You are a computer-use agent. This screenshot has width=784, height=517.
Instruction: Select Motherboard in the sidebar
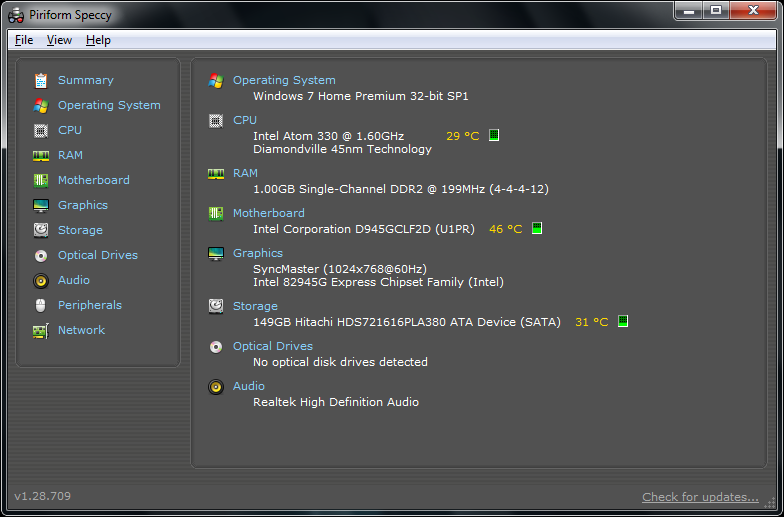[94, 180]
